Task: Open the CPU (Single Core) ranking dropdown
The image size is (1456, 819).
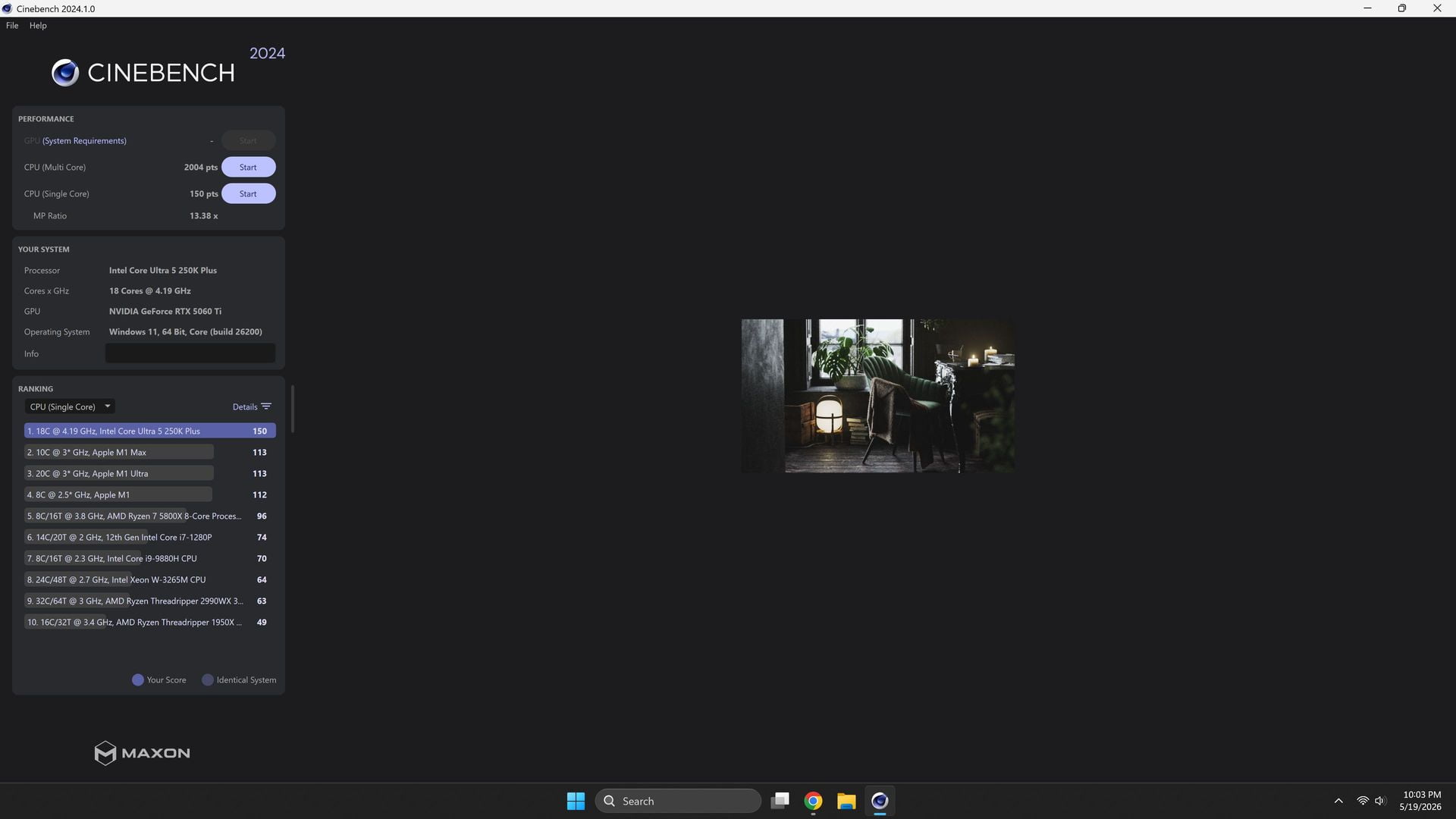Action: coord(70,406)
